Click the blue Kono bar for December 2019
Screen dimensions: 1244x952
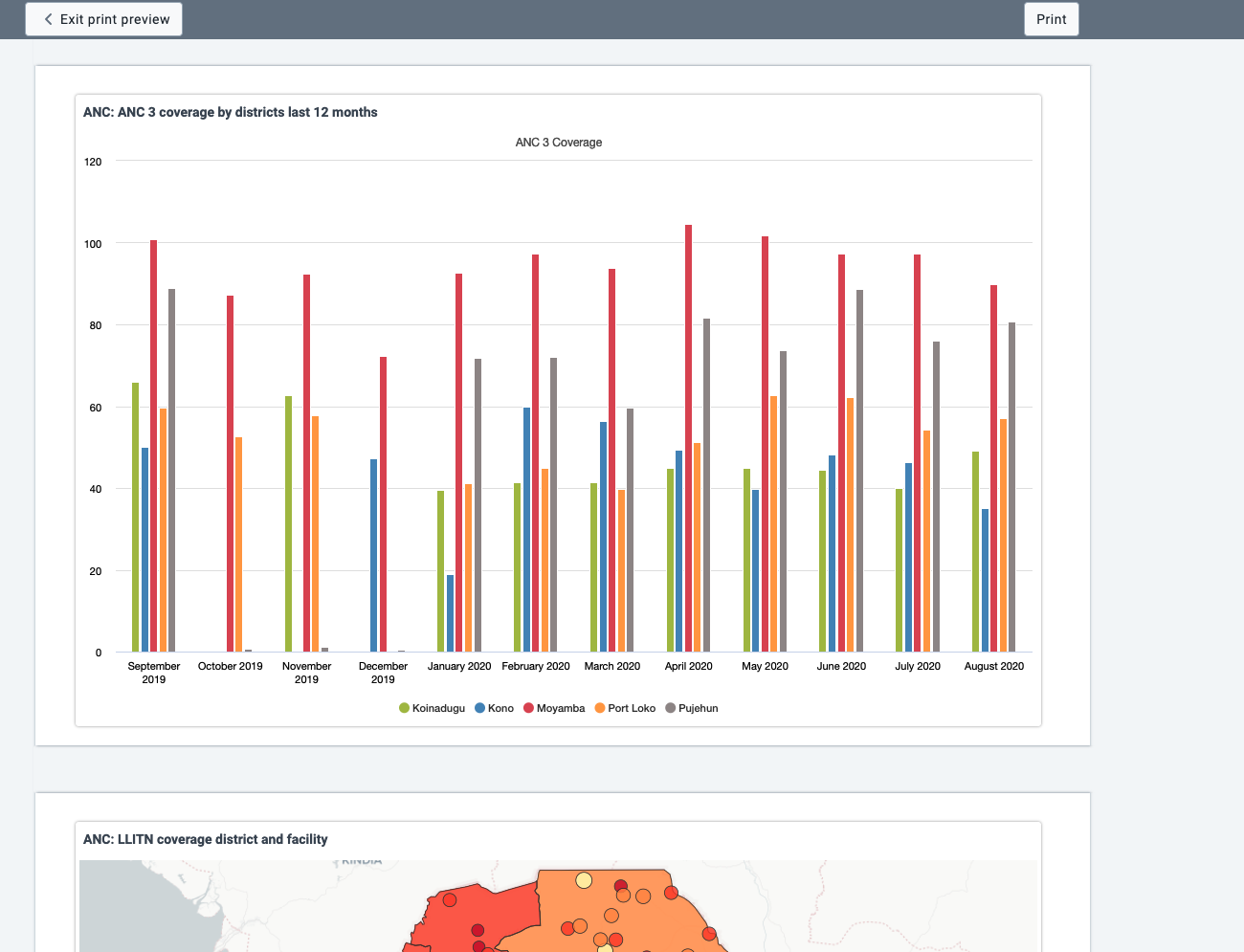pyautogui.click(x=374, y=556)
